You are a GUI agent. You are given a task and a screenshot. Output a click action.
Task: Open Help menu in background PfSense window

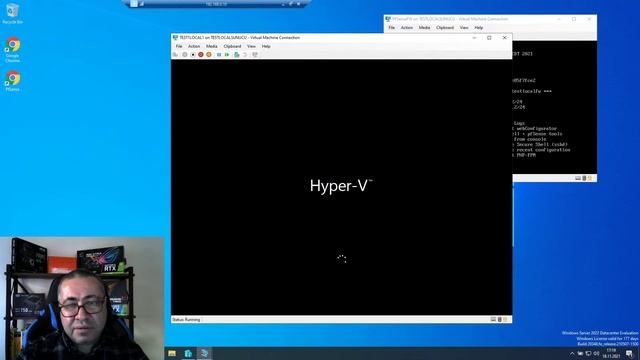pyautogui.click(x=479, y=28)
